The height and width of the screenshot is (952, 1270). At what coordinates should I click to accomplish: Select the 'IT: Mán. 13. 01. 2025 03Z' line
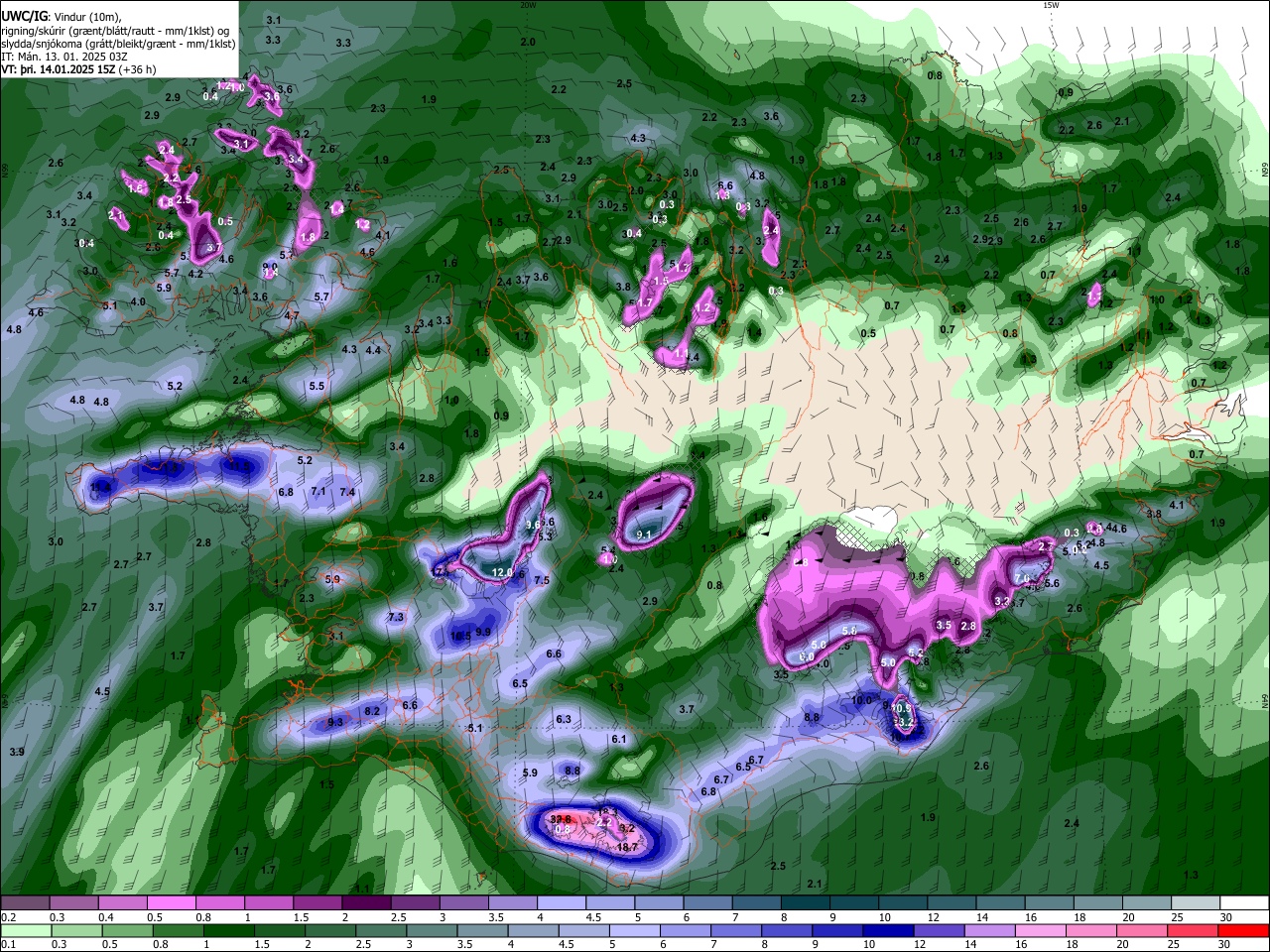click(x=64, y=57)
